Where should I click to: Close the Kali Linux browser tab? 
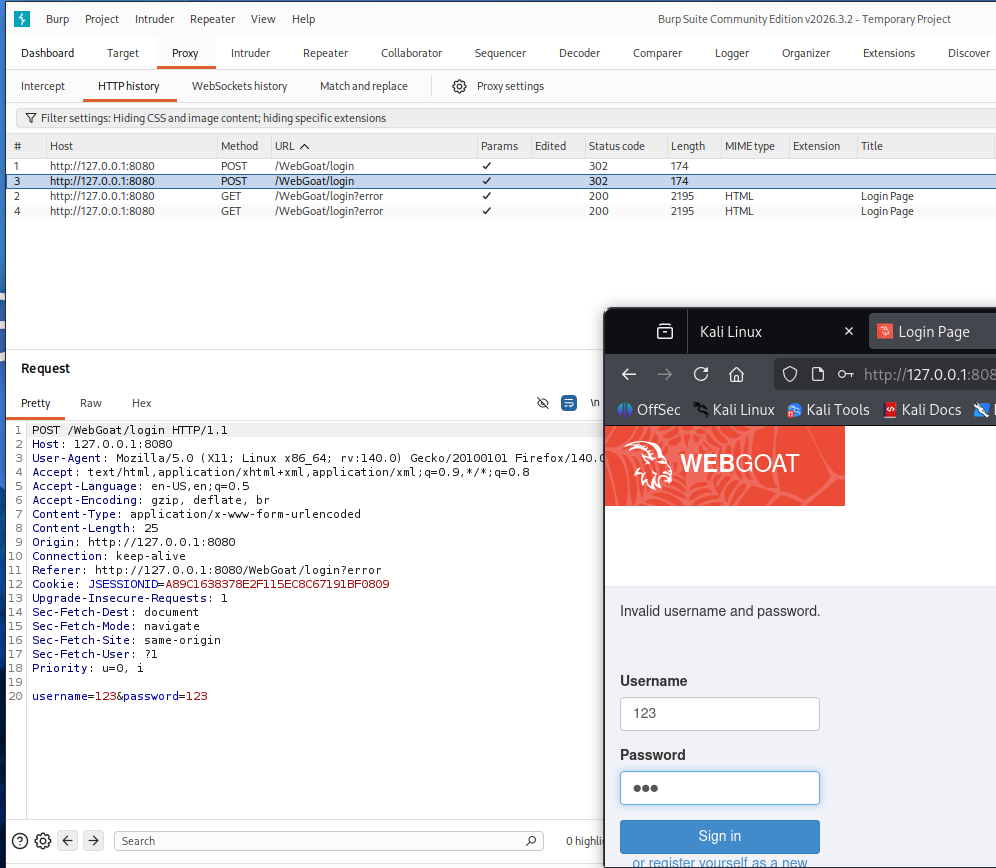point(849,331)
